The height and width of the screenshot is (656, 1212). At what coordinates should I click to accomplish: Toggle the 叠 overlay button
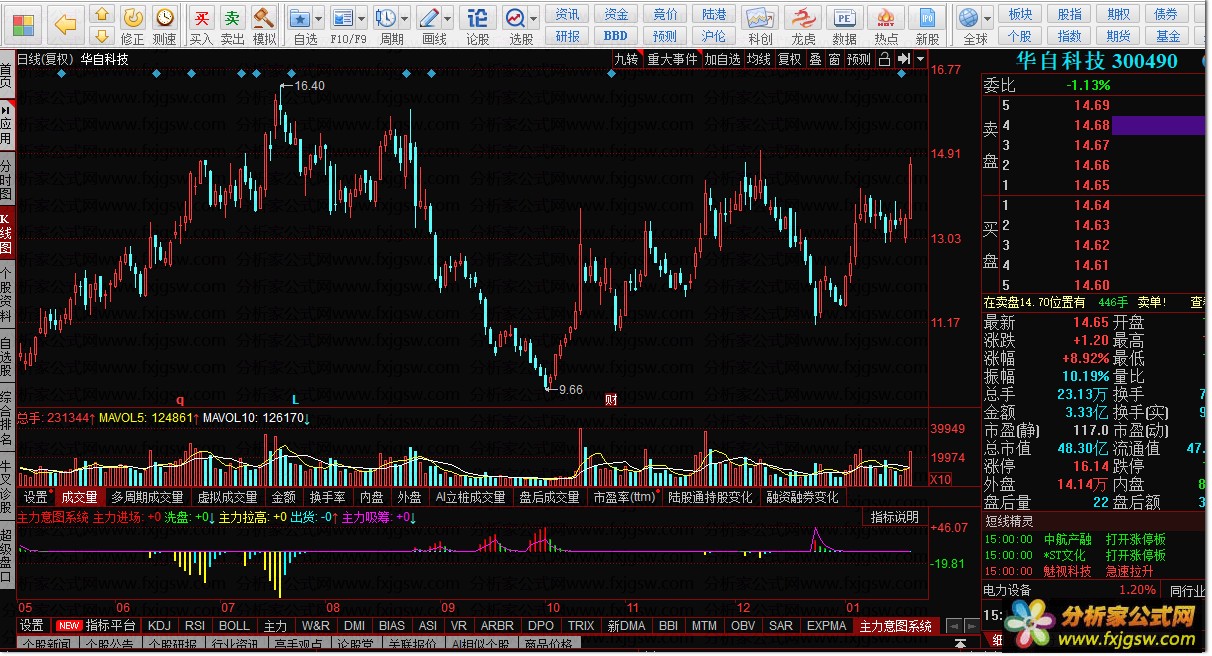[815, 59]
